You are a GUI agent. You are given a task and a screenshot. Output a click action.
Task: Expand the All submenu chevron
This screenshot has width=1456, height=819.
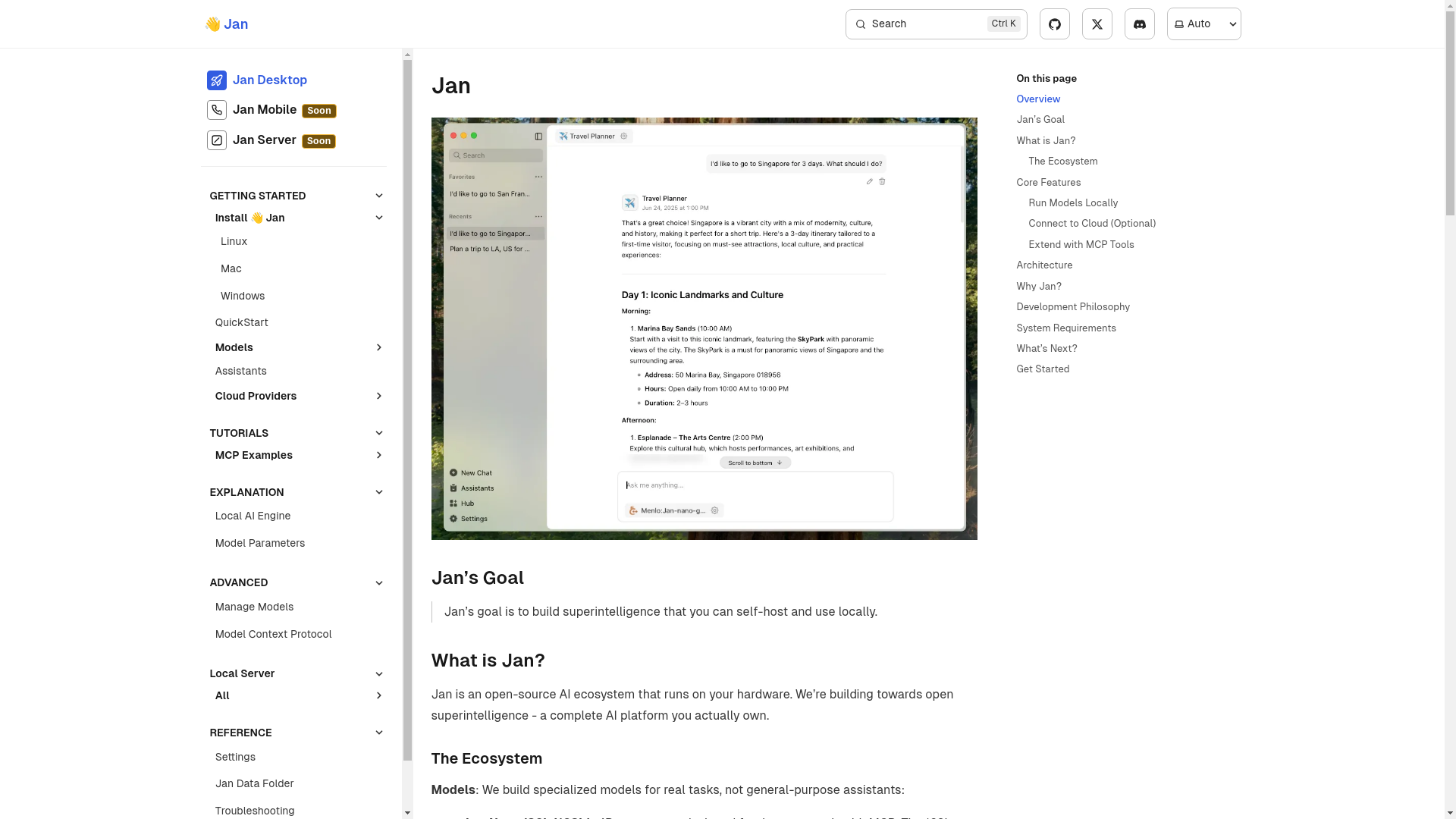point(378,695)
